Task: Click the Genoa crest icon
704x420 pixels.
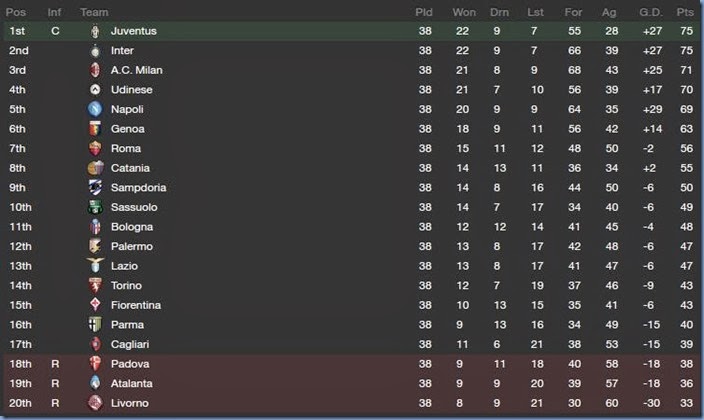Action: pyautogui.click(x=95, y=129)
